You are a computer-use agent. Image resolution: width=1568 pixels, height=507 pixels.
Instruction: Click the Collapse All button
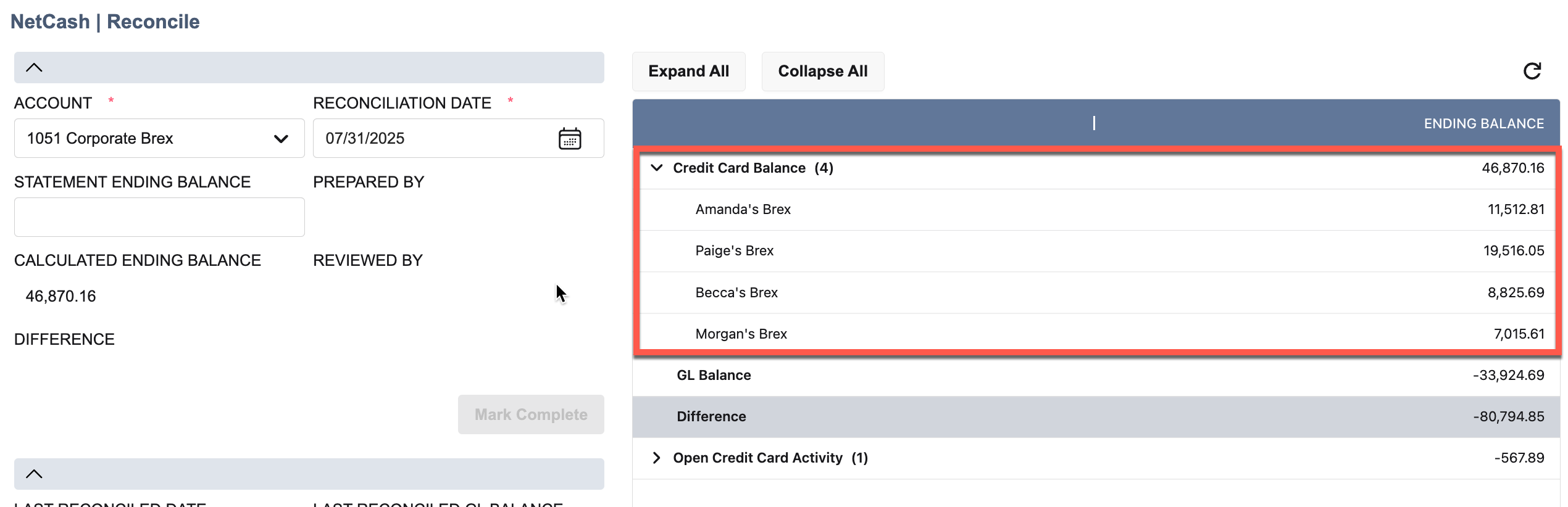point(822,72)
